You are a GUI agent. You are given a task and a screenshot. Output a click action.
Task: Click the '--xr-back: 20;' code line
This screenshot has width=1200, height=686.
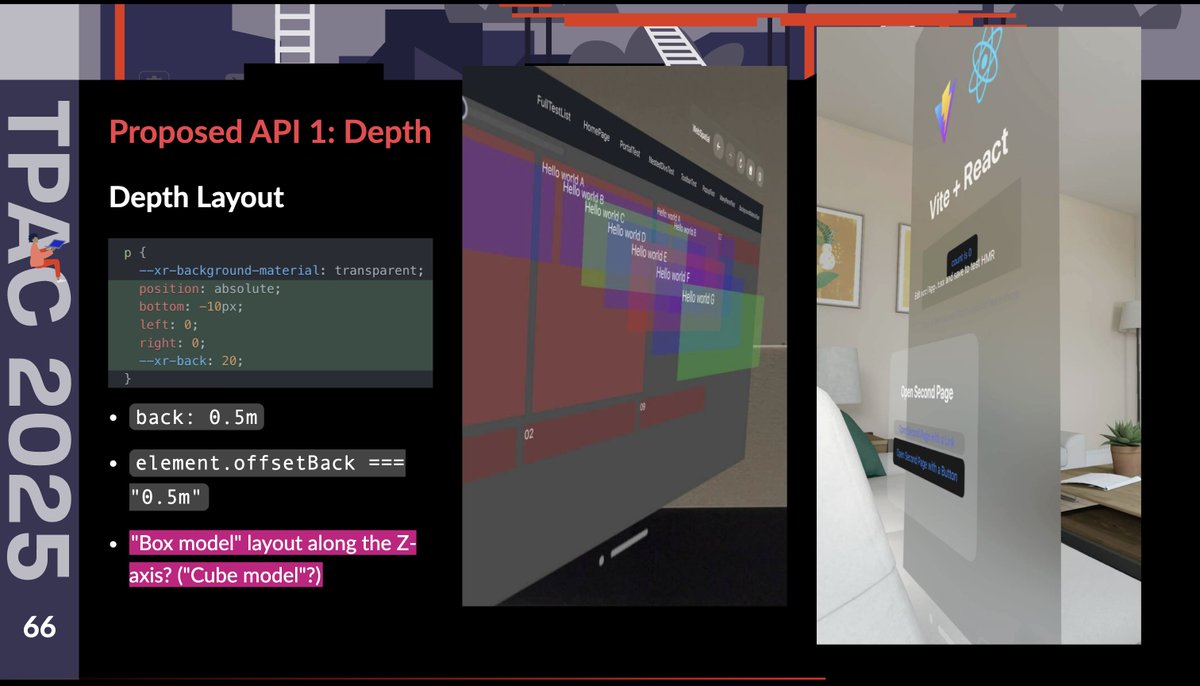192,360
